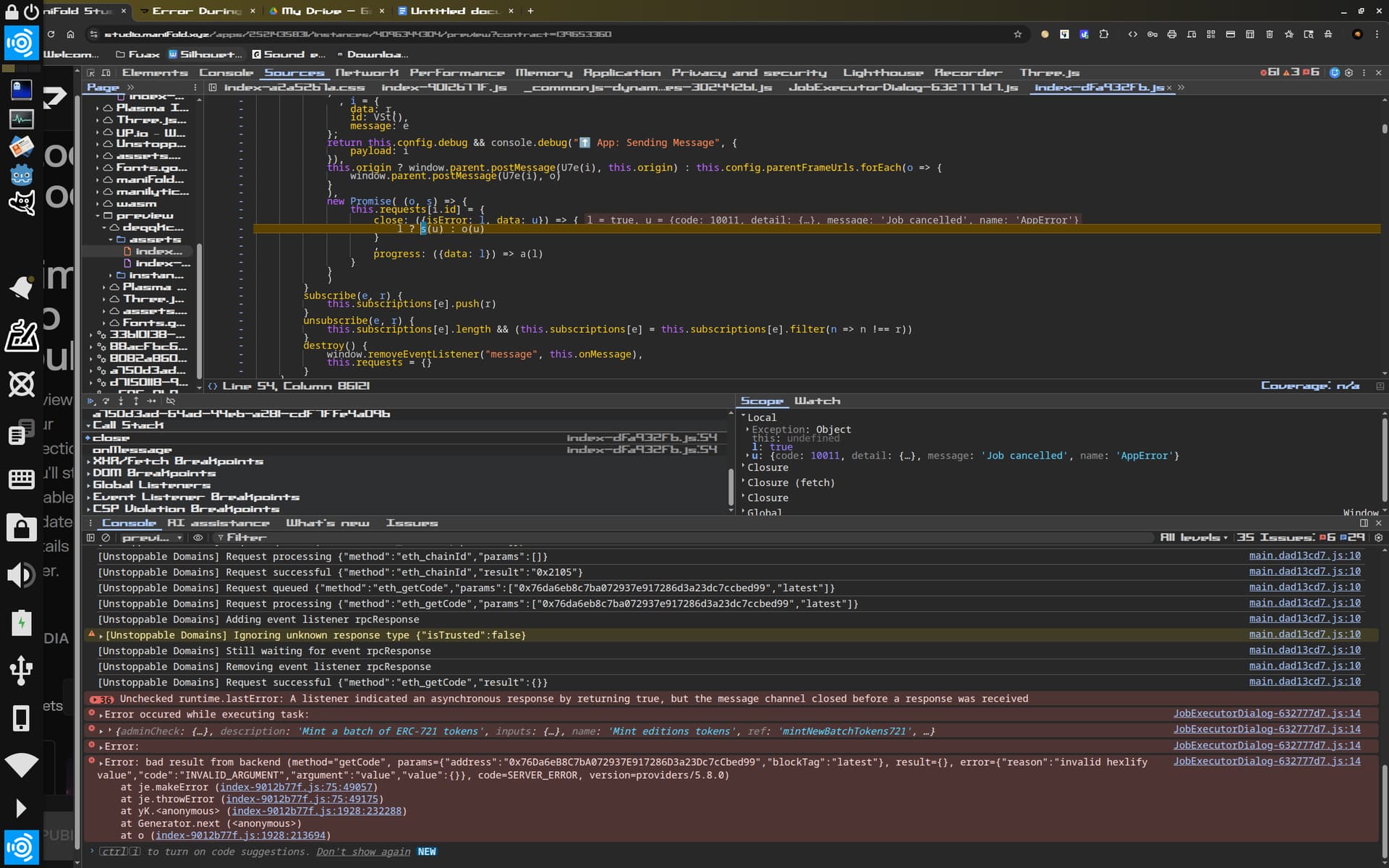
Task: Toggle the console sidebar panel
Action: click(x=90, y=537)
